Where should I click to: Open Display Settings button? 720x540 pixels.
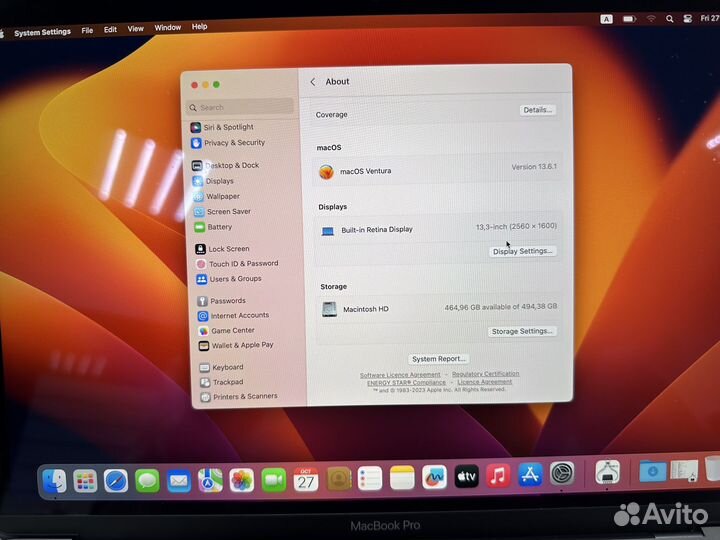coord(522,251)
